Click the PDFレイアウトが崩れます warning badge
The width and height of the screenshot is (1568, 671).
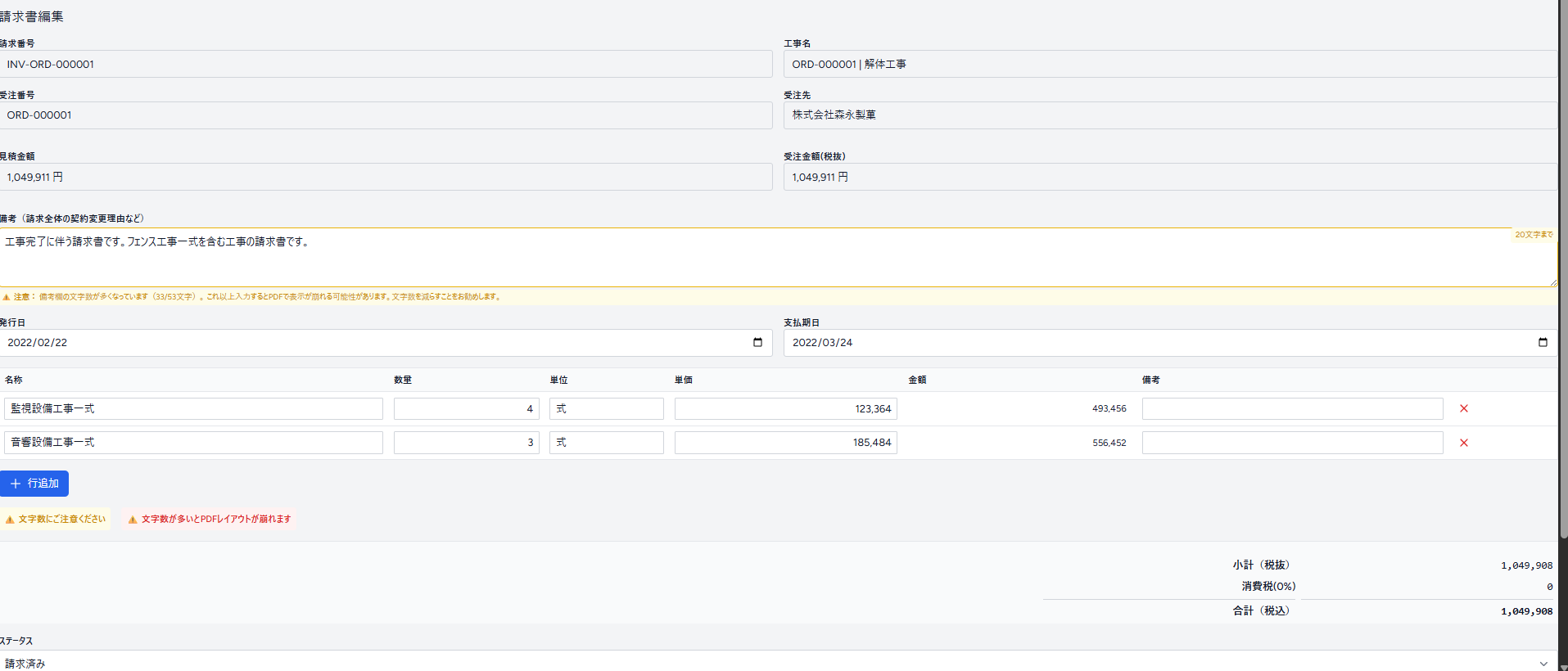(x=210, y=519)
